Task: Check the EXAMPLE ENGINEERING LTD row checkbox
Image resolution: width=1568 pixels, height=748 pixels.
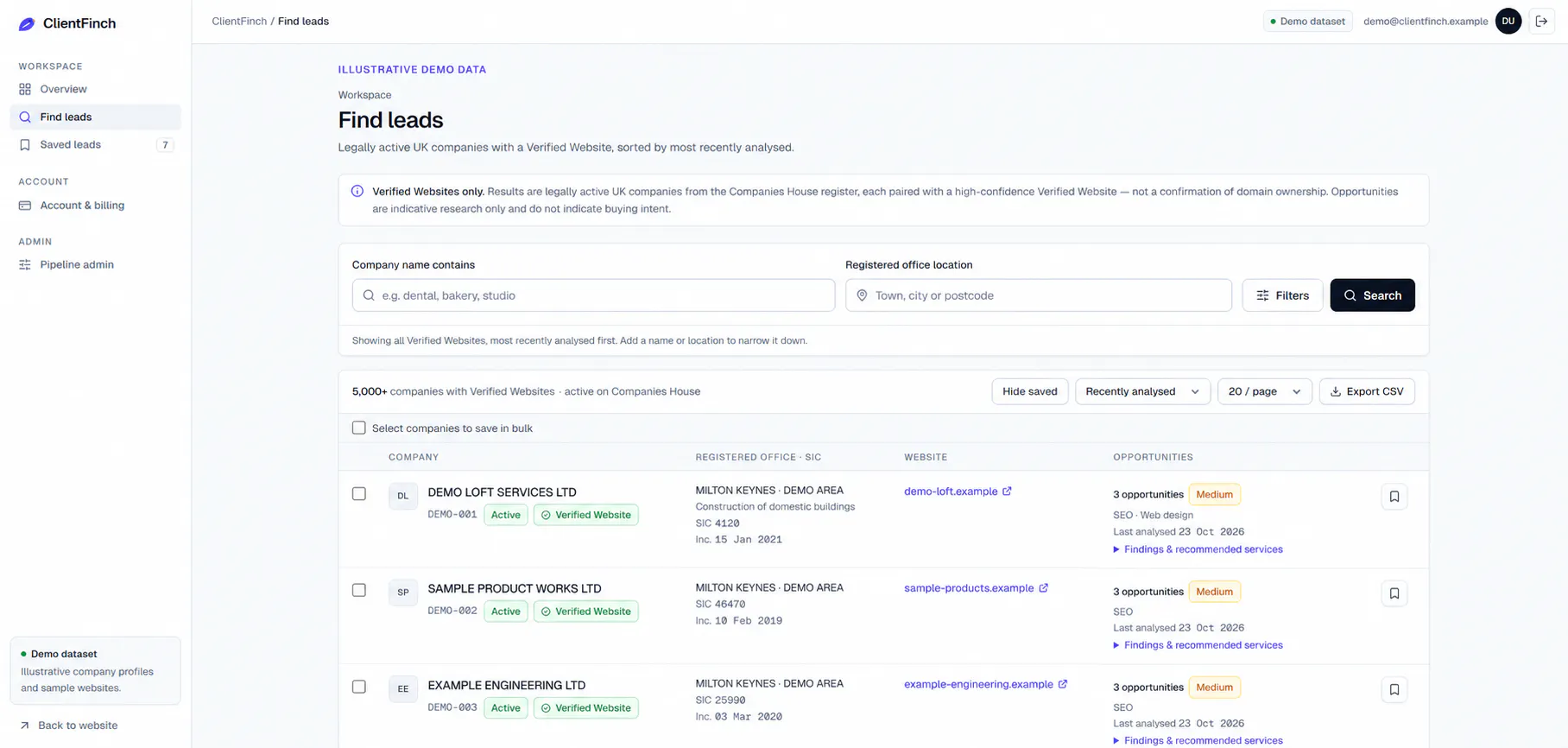Action: click(359, 687)
